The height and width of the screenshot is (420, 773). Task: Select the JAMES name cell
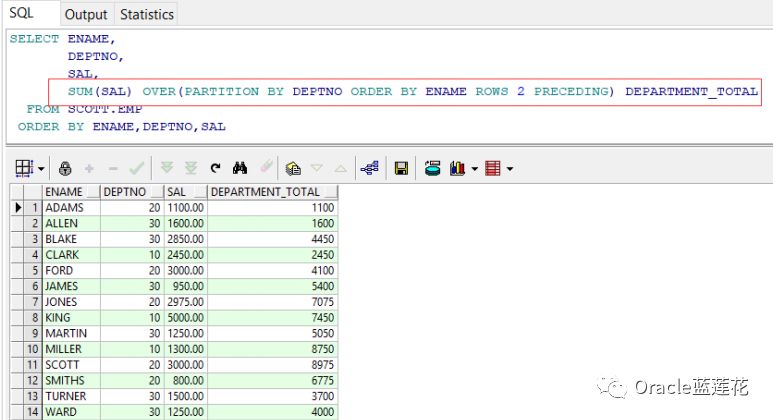coord(71,286)
